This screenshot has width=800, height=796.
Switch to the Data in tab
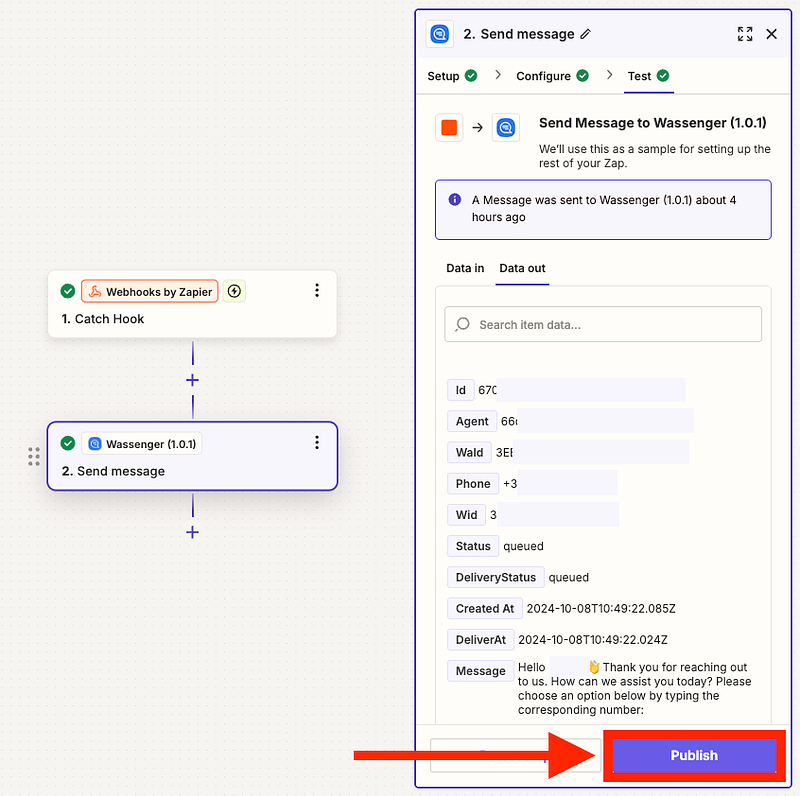click(x=465, y=268)
